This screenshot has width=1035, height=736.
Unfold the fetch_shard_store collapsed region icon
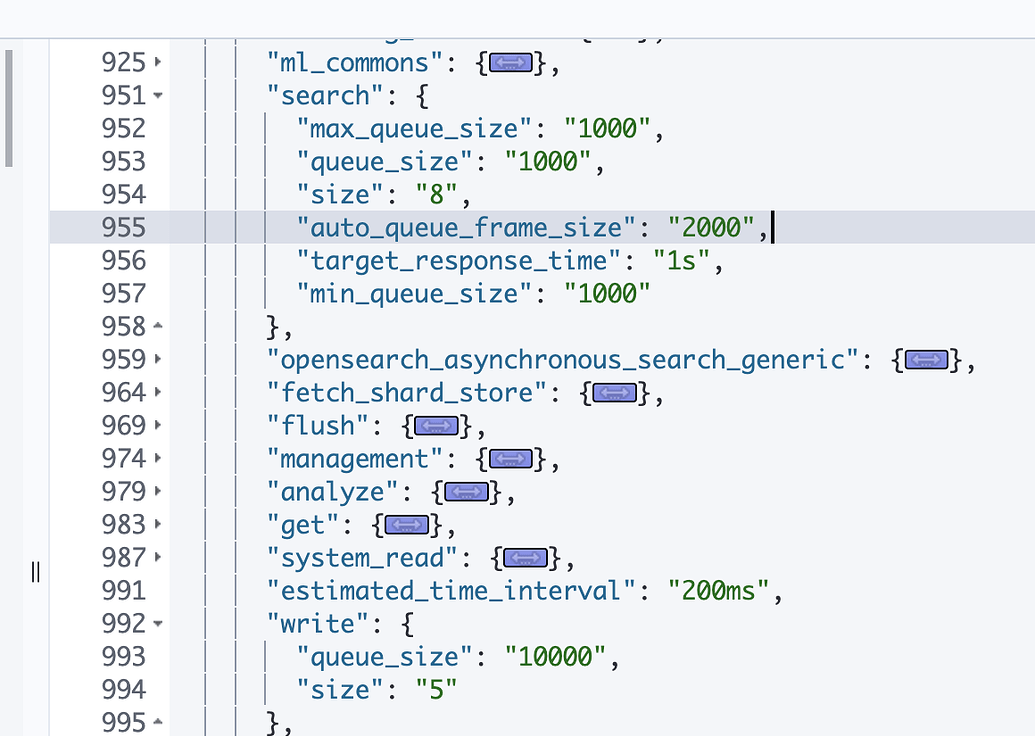pos(613,393)
